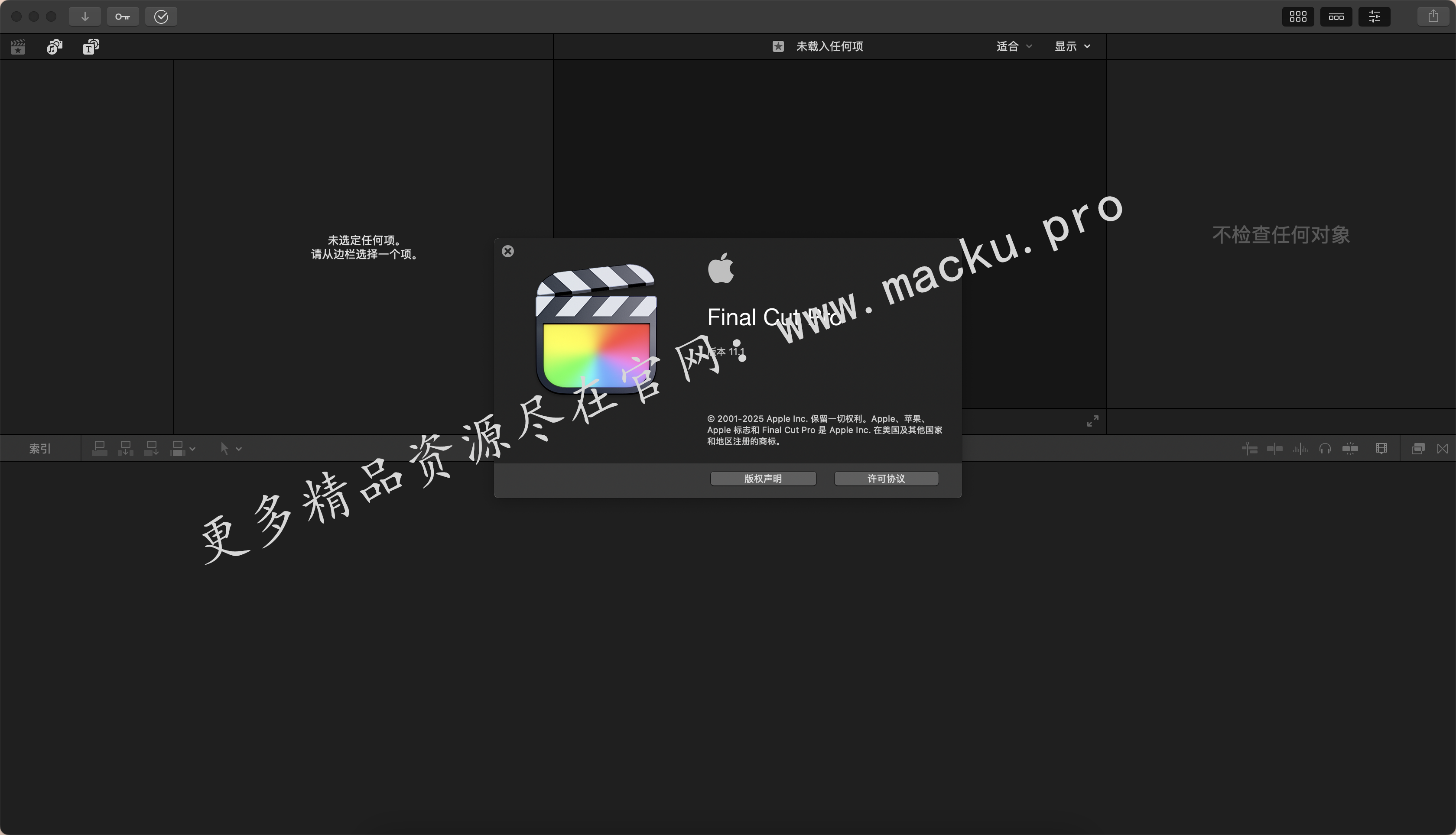Show the Libraries sidebar clapperboard icon
The width and height of the screenshot is (1456, 835).
click(x=18, y=46)
